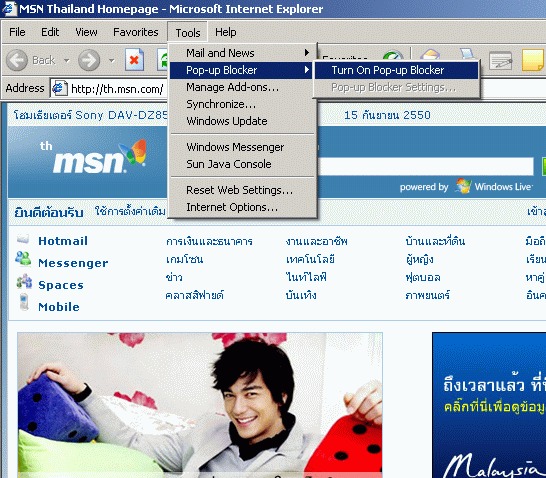Open the ผู้หญิง link
546x478 pixels.
pyautogui.click(x=420, y=259)
